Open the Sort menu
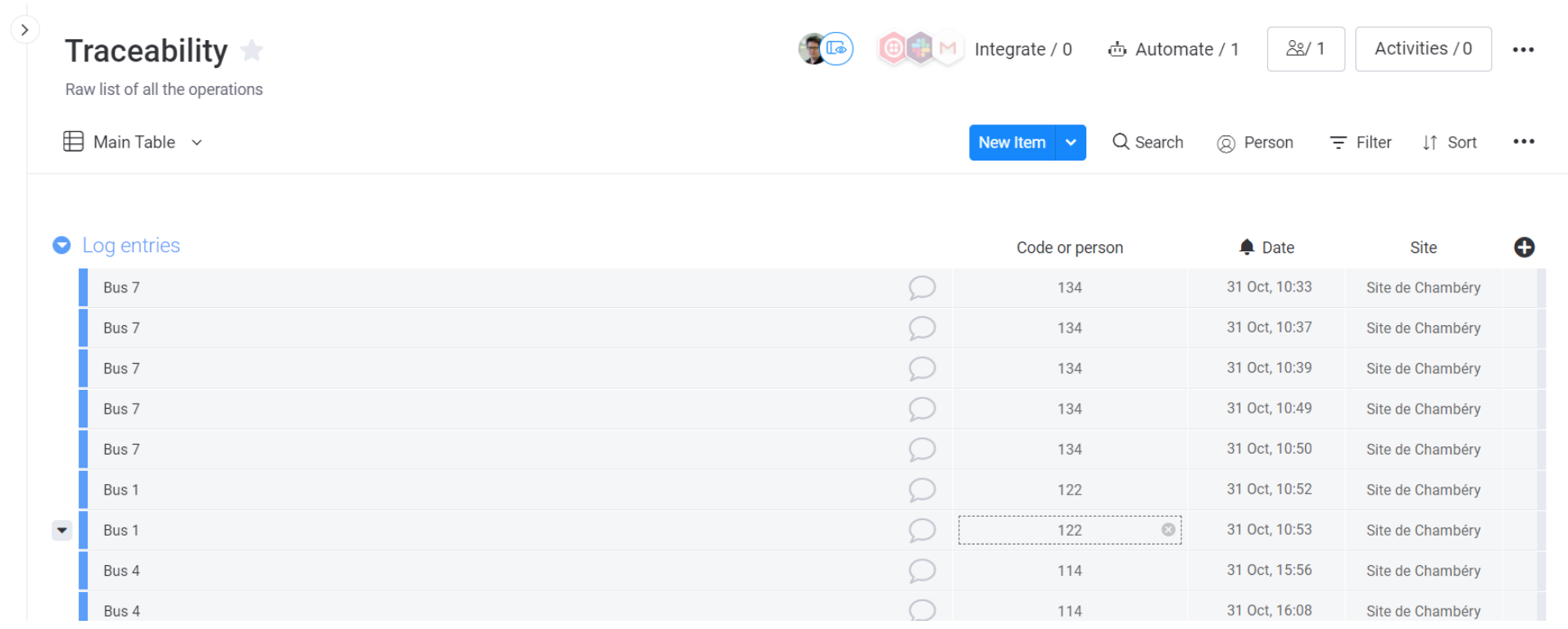The width and height of the screenshot is (1568, 629). [1449, 143]
